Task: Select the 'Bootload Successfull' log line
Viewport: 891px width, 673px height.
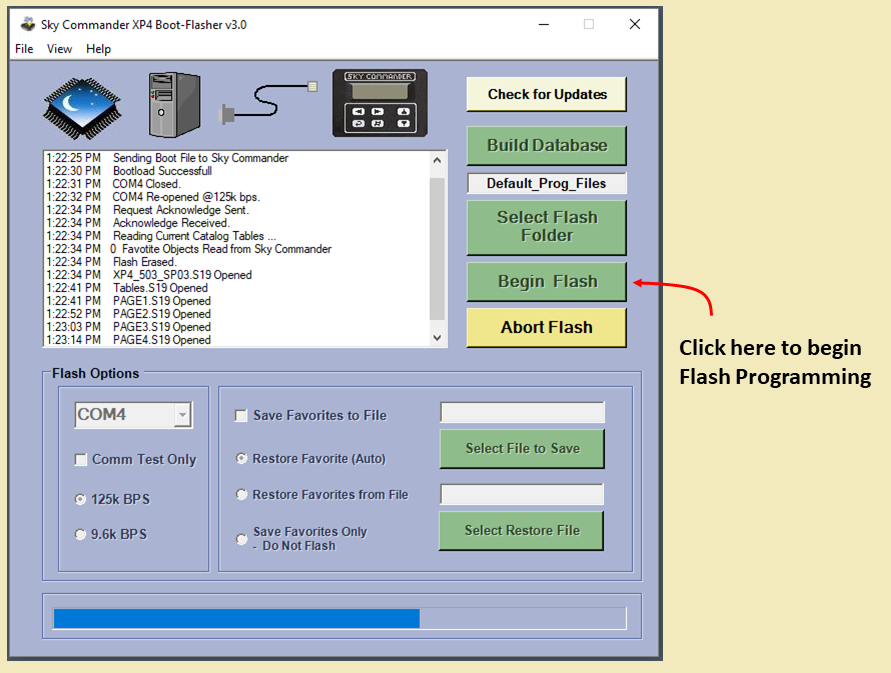Action: [163, 171]
